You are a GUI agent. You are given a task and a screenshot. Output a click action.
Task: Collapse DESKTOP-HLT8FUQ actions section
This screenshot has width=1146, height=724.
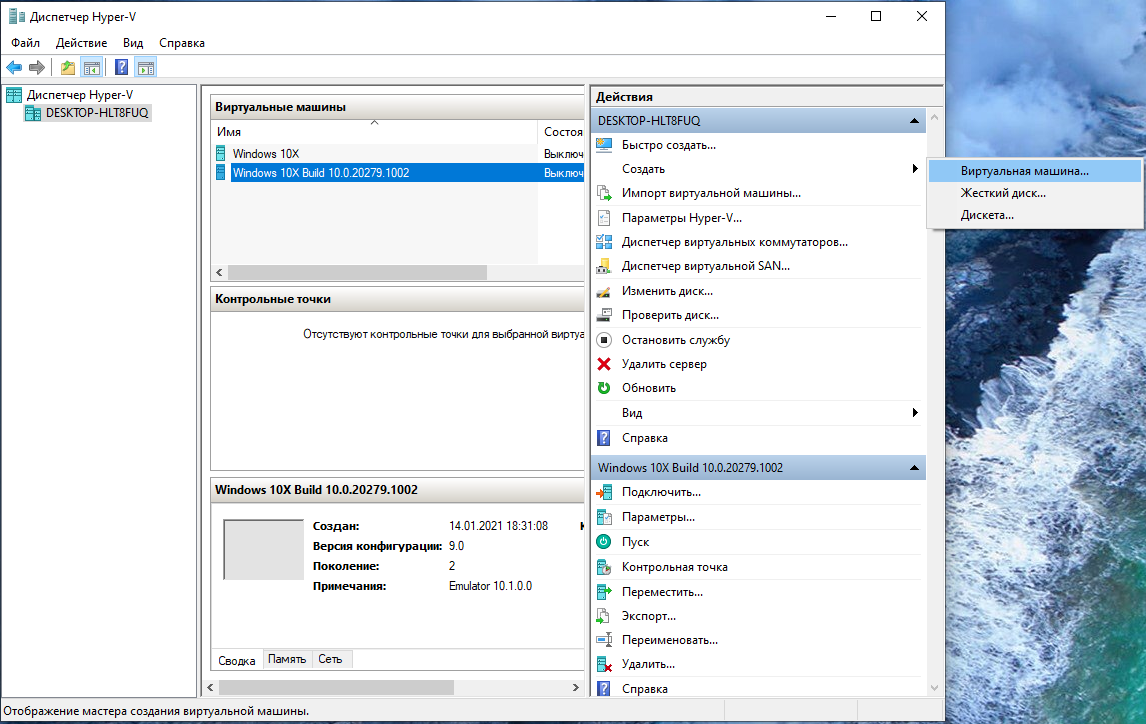pyautogui.click(x=914, y=121)
